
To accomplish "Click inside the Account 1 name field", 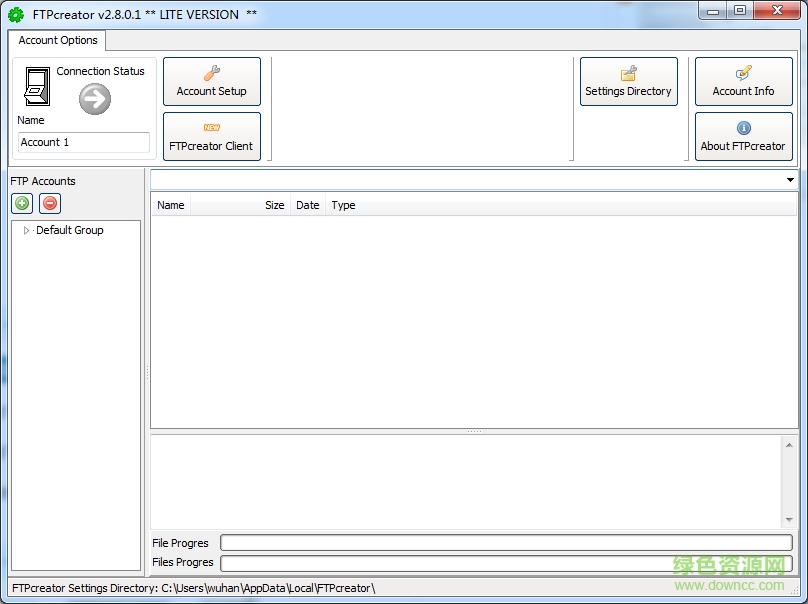I will (x=83, y=142).
